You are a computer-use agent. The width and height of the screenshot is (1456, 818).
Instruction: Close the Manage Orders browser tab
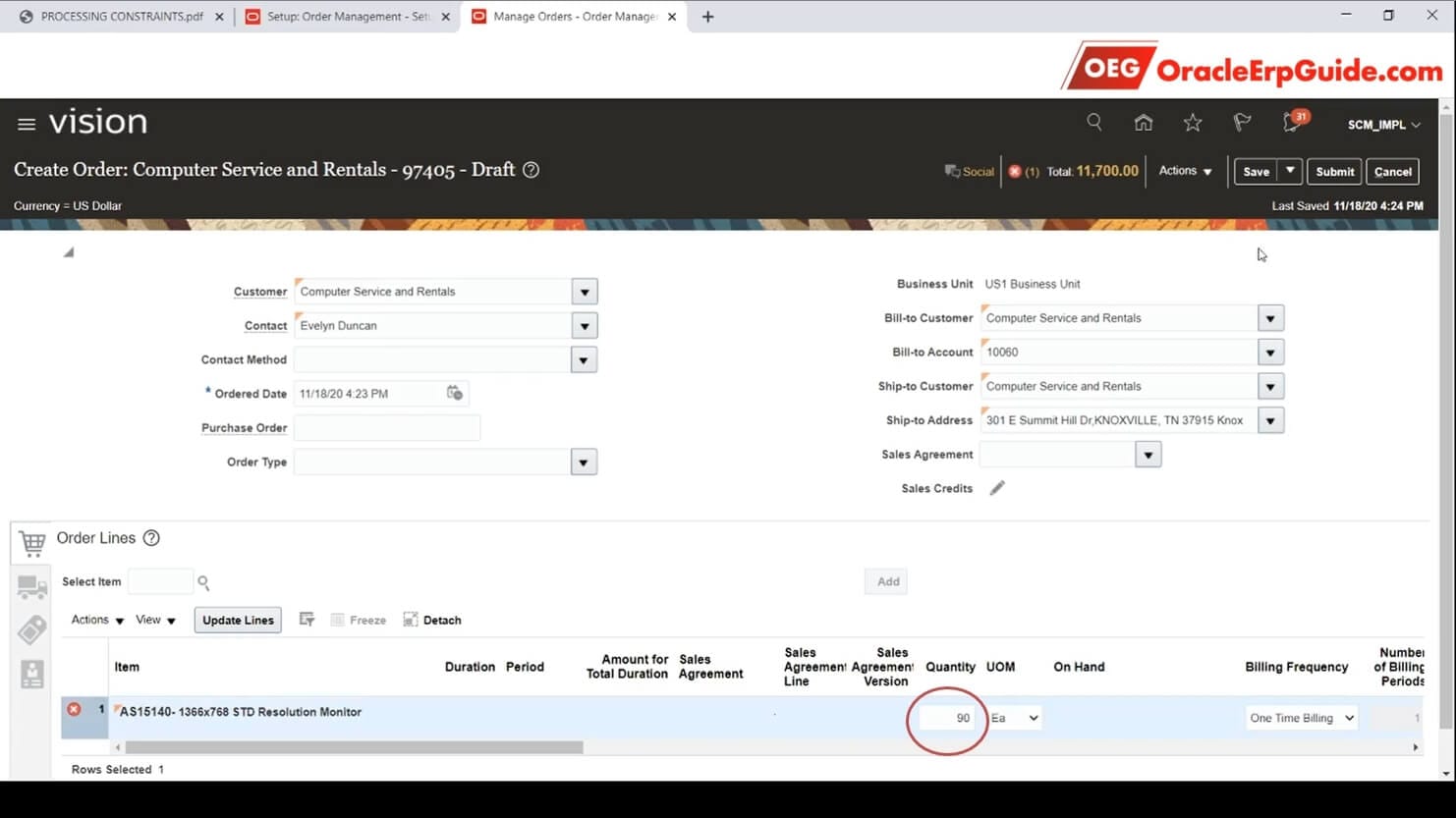coord(672,17)
